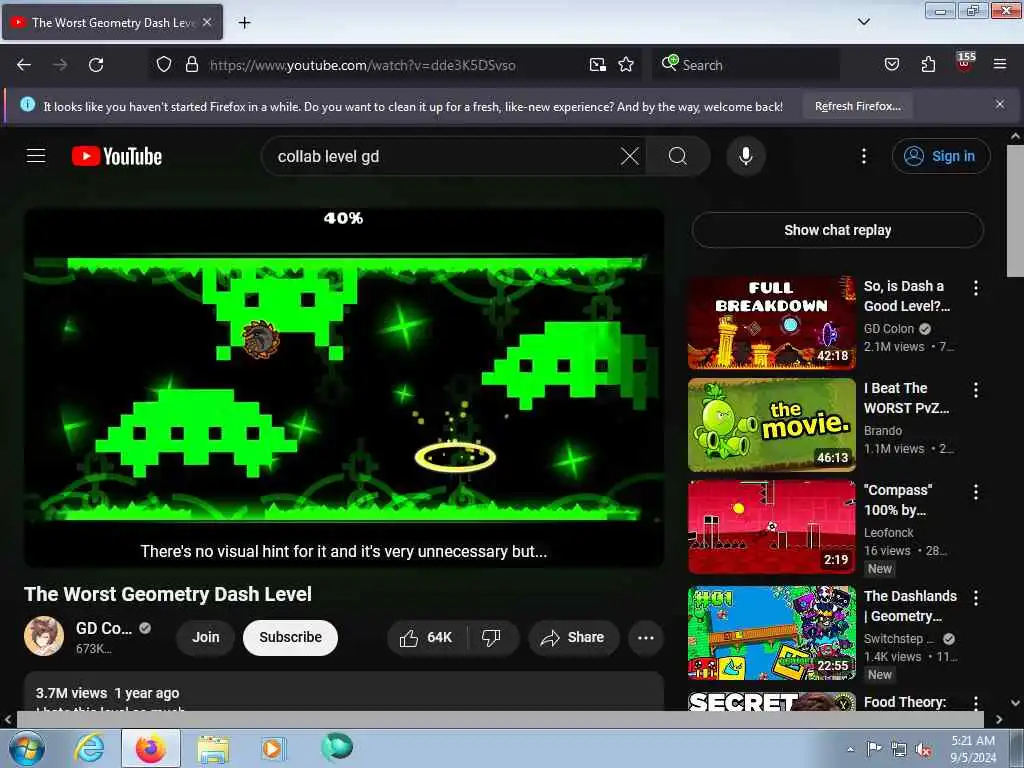Open options for the 'Compass' video
The width and height of the screenshot is (1024, 768).
(976, 492)
